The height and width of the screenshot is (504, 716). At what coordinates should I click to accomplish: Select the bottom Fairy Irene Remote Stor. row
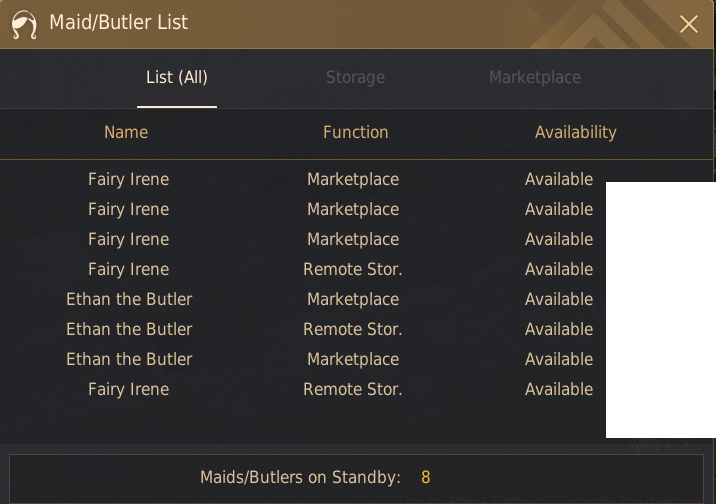[301, 389]
